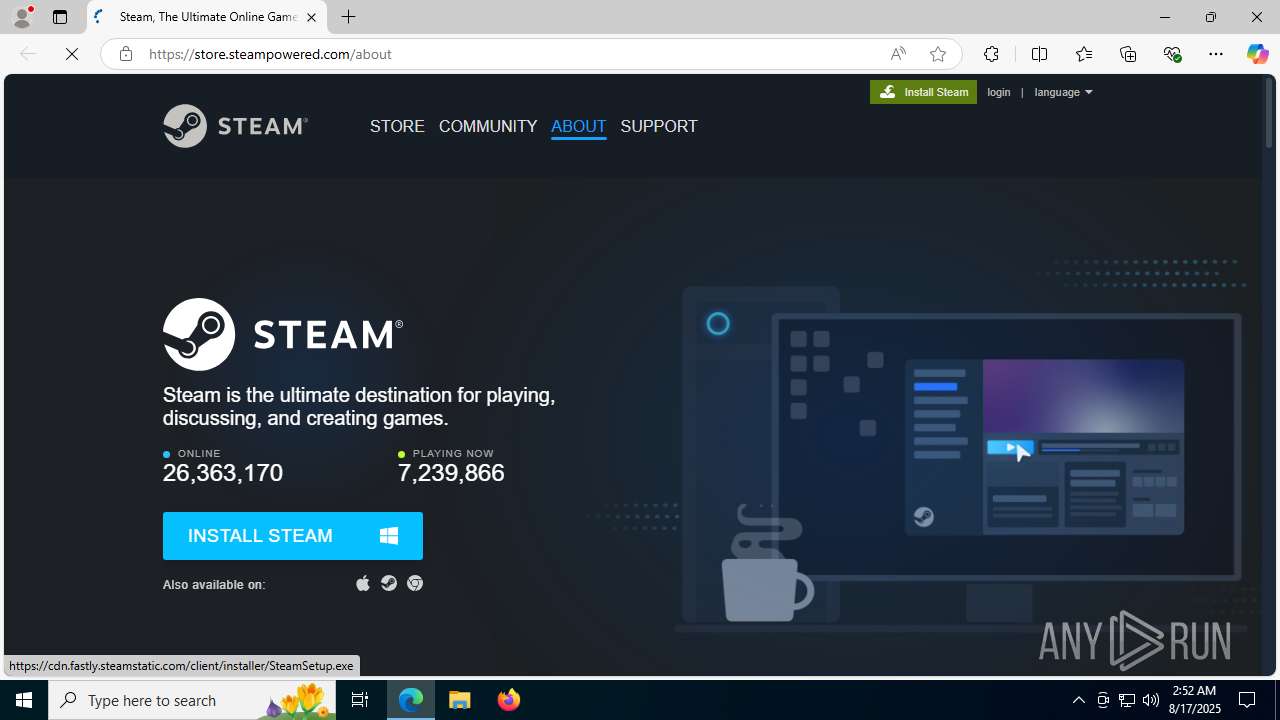Open the COMMUNITY menu
1280x720 pixels.
point(488,126)
